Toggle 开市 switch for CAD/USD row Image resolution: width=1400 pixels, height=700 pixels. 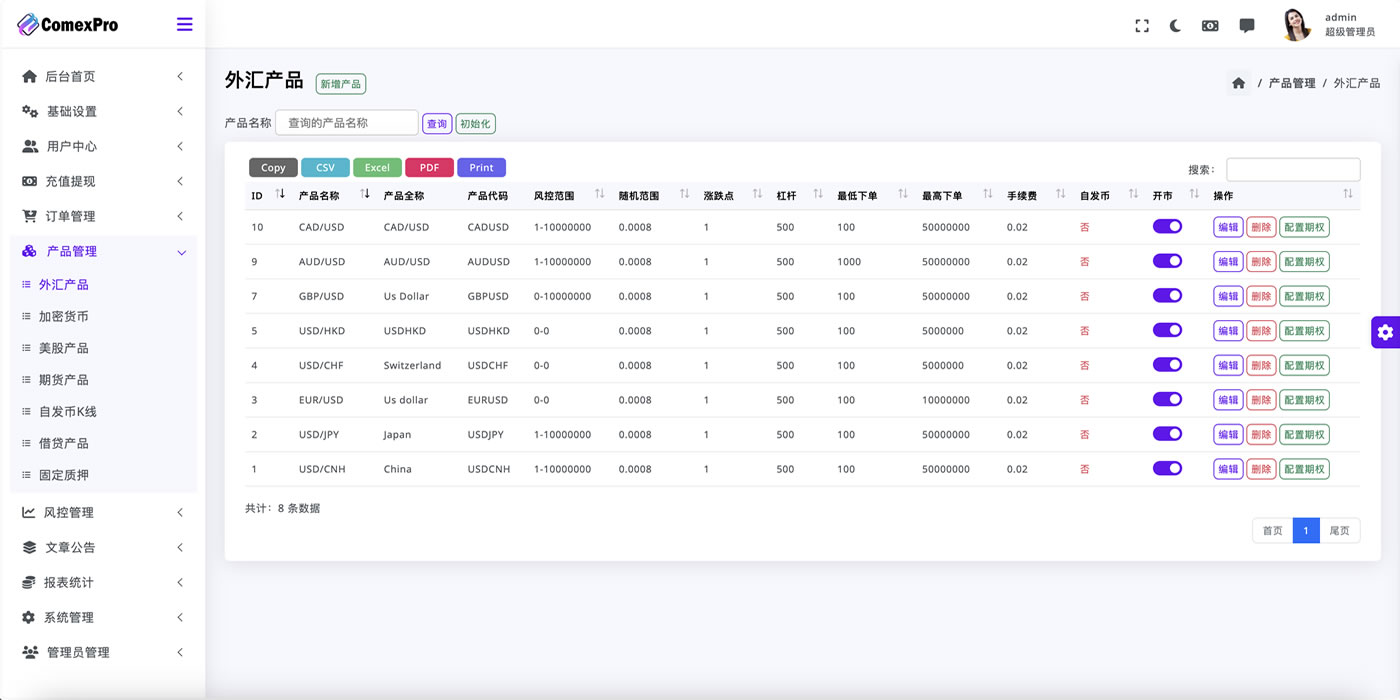[x=1167, y=226]
